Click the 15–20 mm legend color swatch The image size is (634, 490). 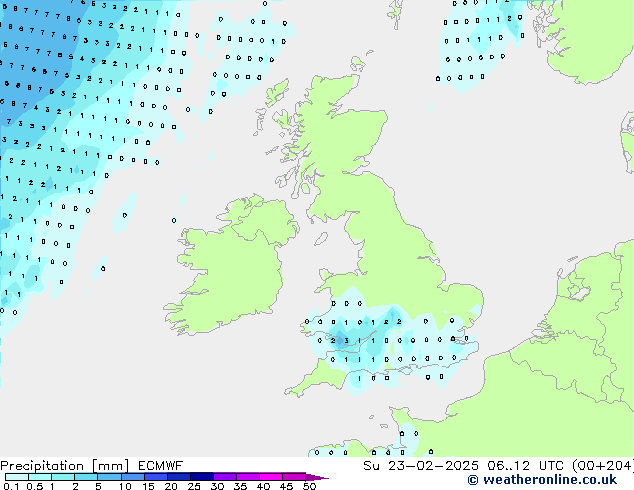(x=156, y=477)
